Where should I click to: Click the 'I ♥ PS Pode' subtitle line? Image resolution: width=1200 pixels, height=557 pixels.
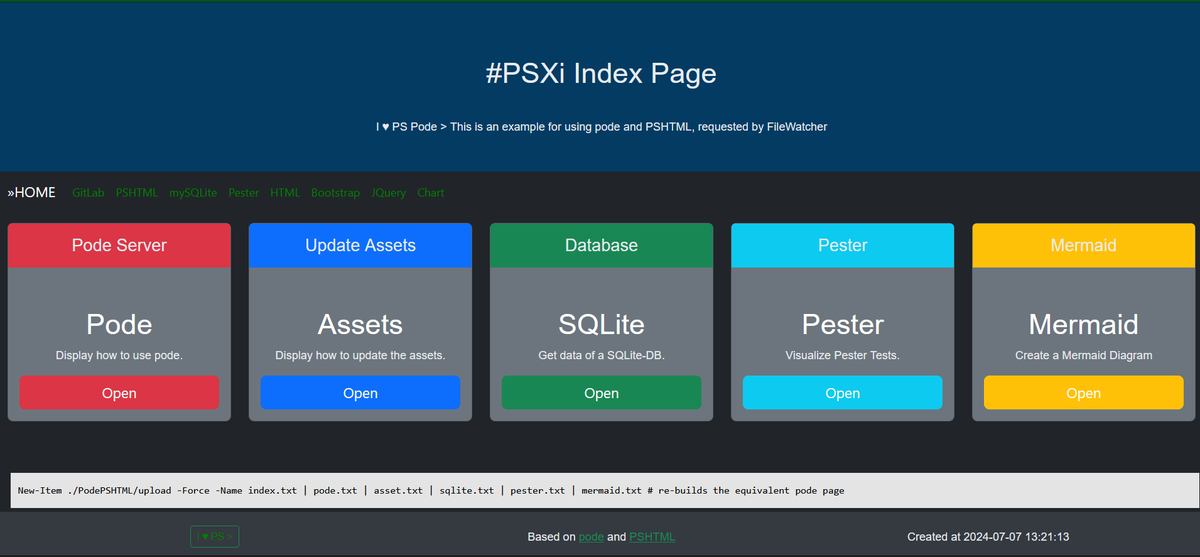(x=601, y=127)
